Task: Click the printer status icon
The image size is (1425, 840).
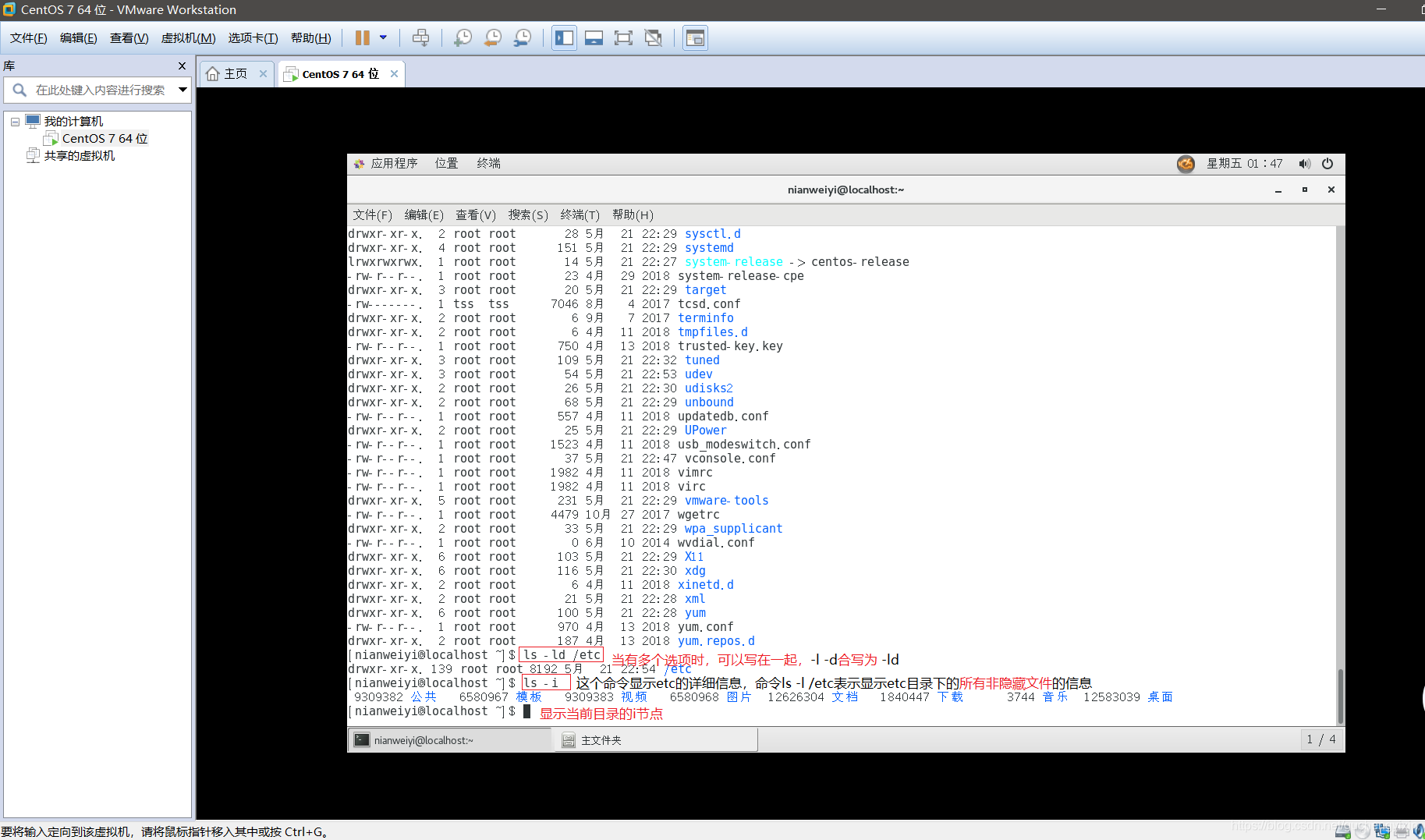Action: (1402, 831)
